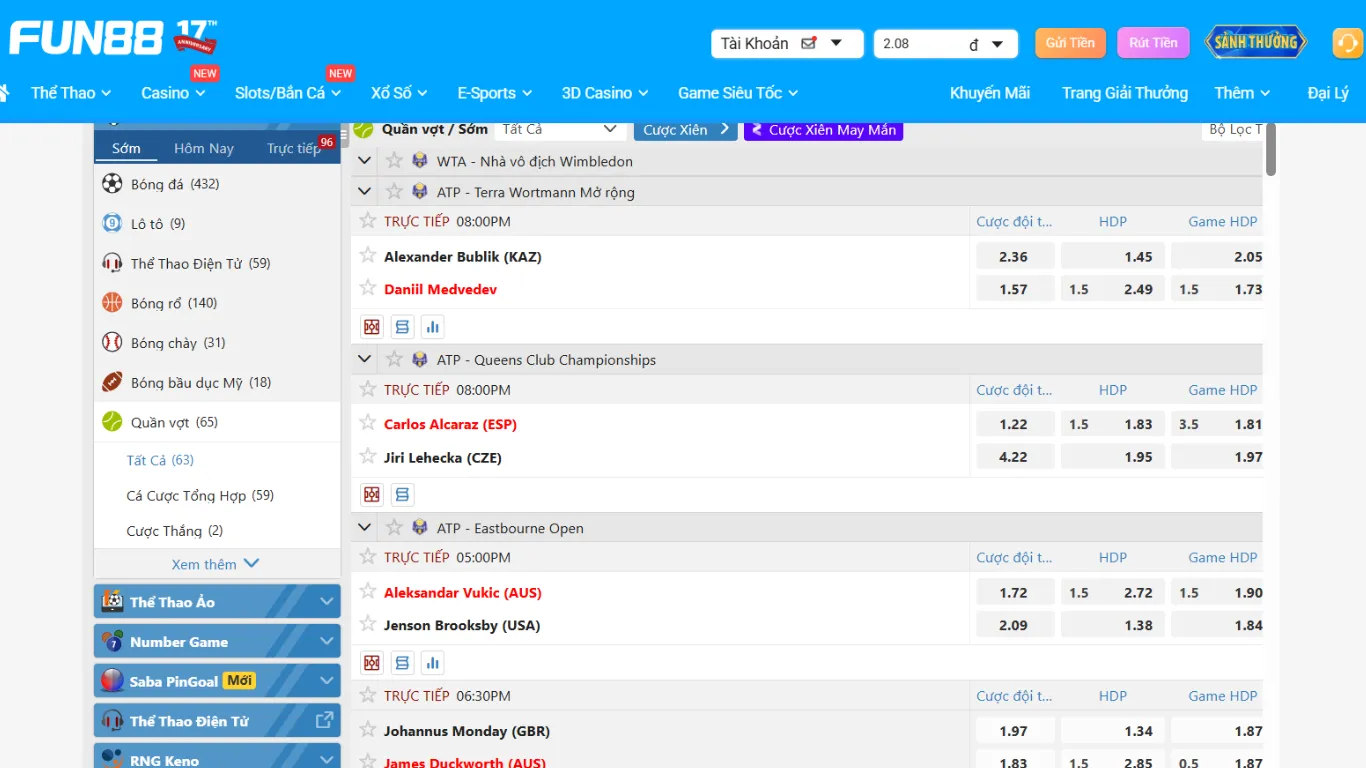Open Thể Thao Điện Tử in external window icon
This screenshot has height=768, width=1366.
[x=324, y=720]
